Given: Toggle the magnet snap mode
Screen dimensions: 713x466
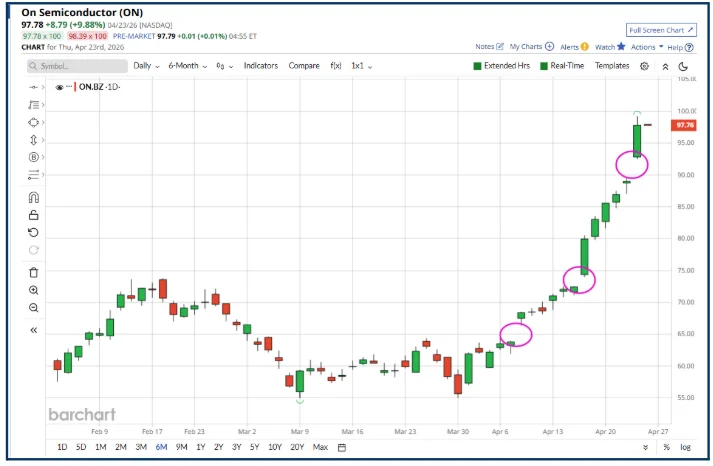Looking at the screenshot, I should pyautogui.click(x=34, y=197).
